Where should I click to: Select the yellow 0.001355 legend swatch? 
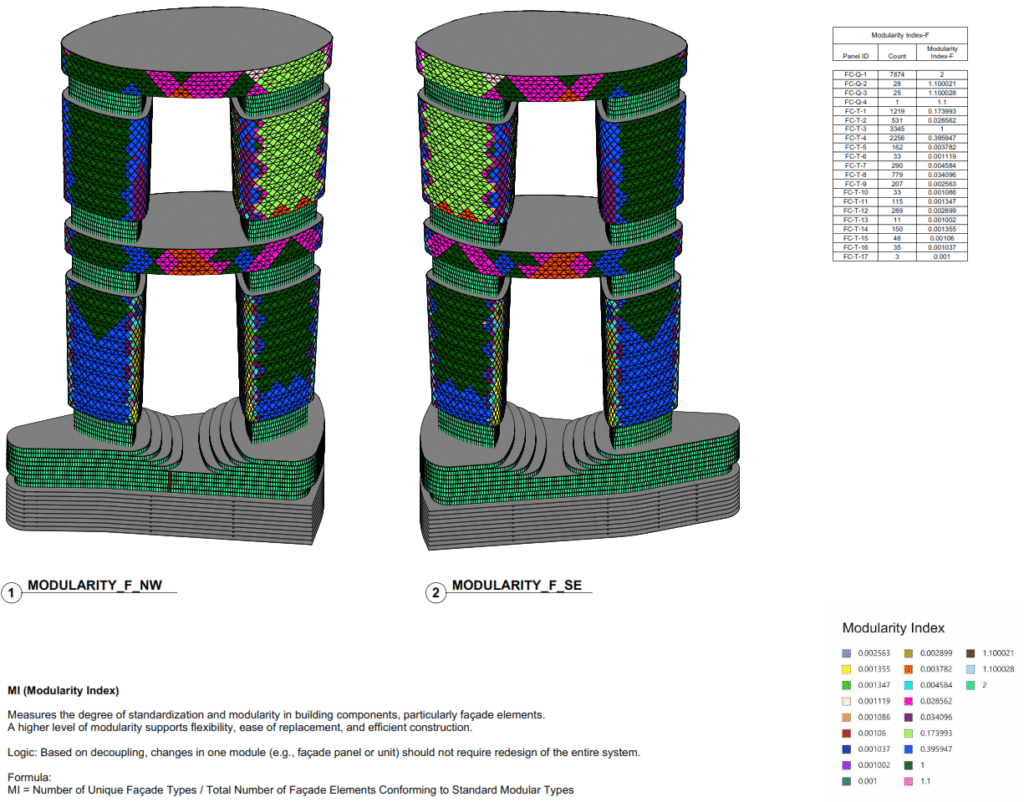846,669
